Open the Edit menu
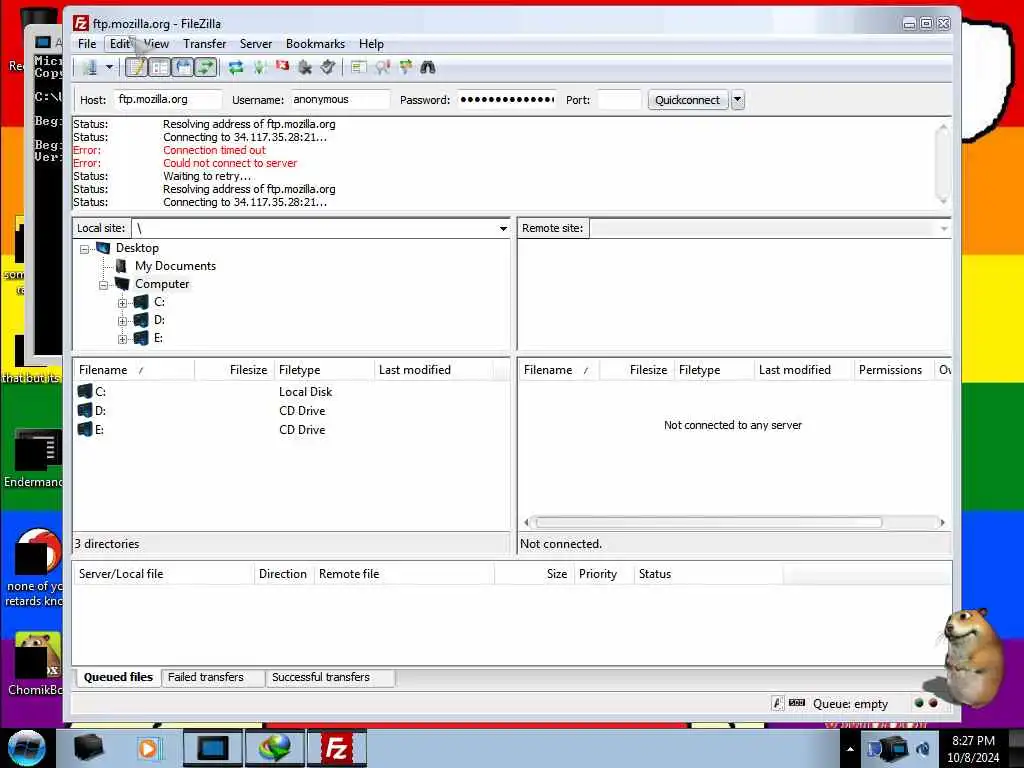 click(x=120, y=44)
